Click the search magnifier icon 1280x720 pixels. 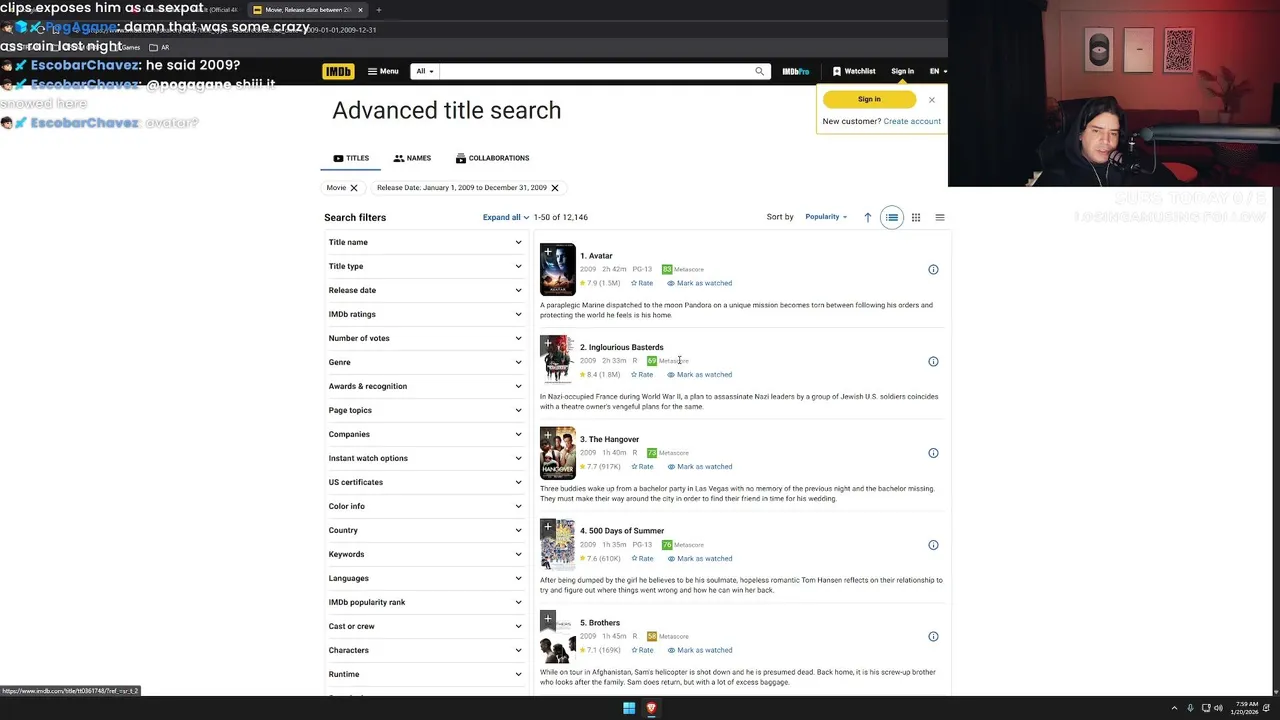[x=760, y=71]
